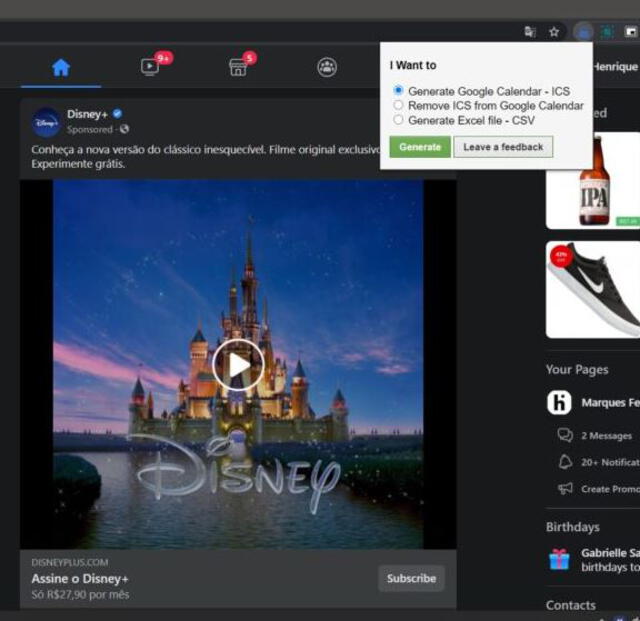Play the Disney+ video
Viewport: 640px width, 621px height.
point(238,365)
